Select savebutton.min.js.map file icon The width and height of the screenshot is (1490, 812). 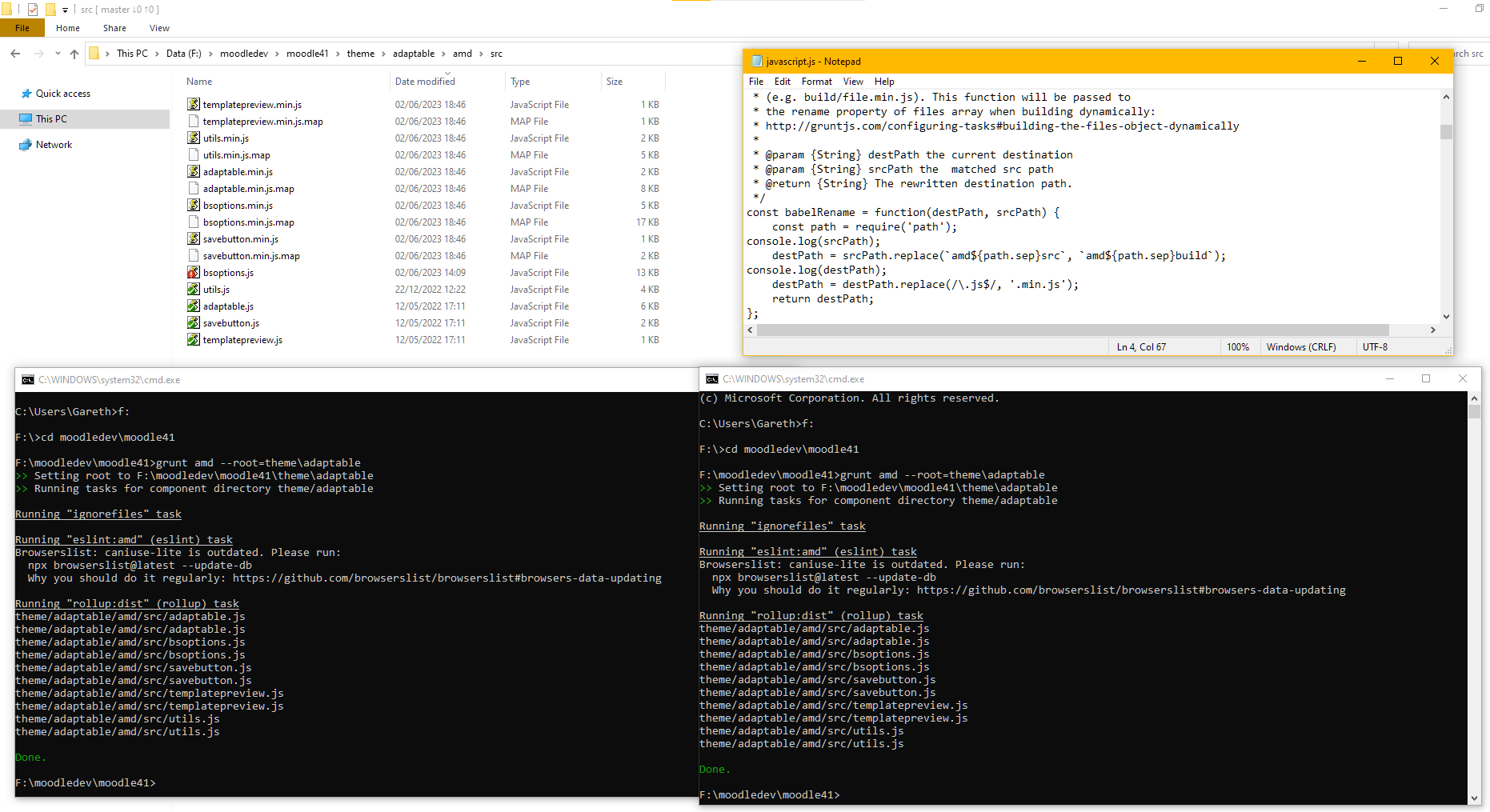click(x=193, y=255)
